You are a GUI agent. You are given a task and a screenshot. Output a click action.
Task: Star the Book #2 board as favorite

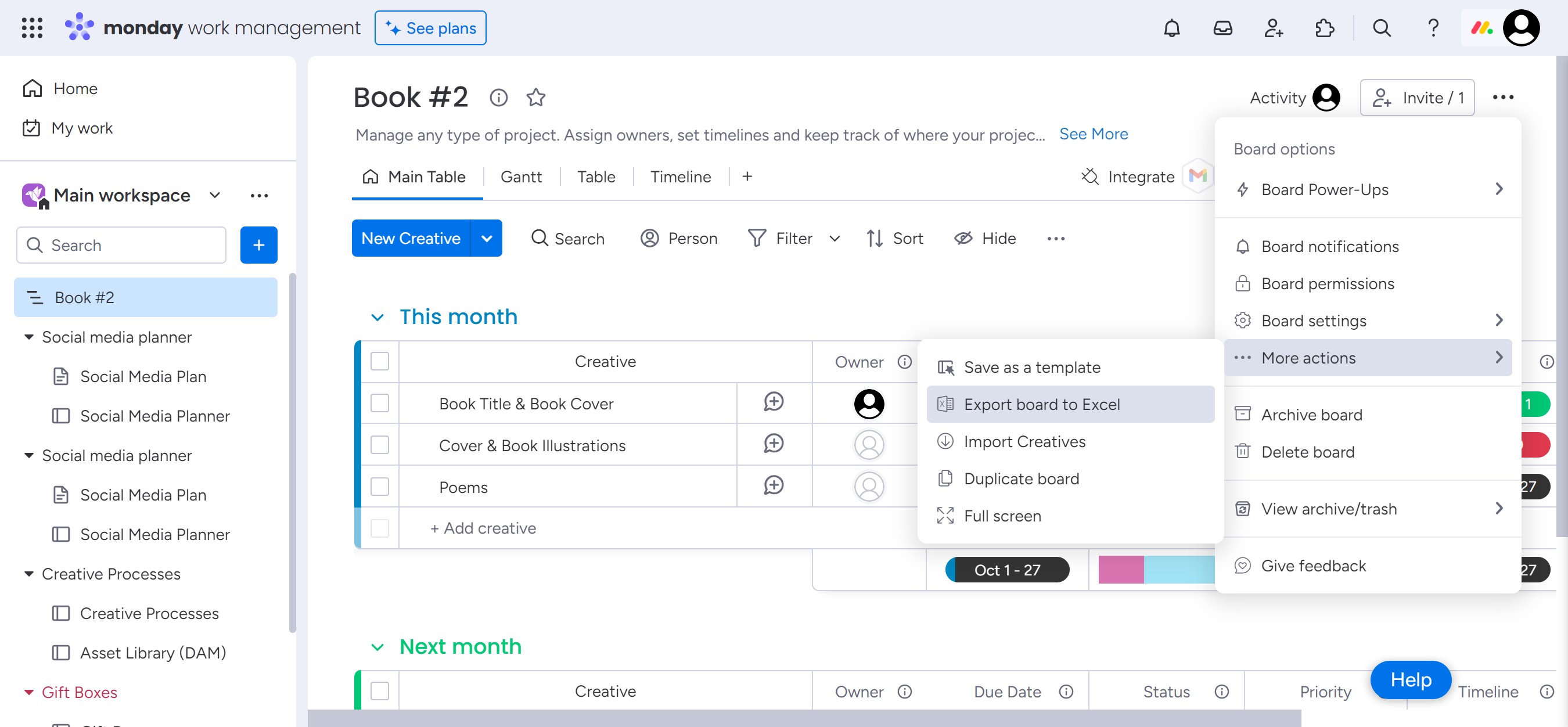(535, 98)
